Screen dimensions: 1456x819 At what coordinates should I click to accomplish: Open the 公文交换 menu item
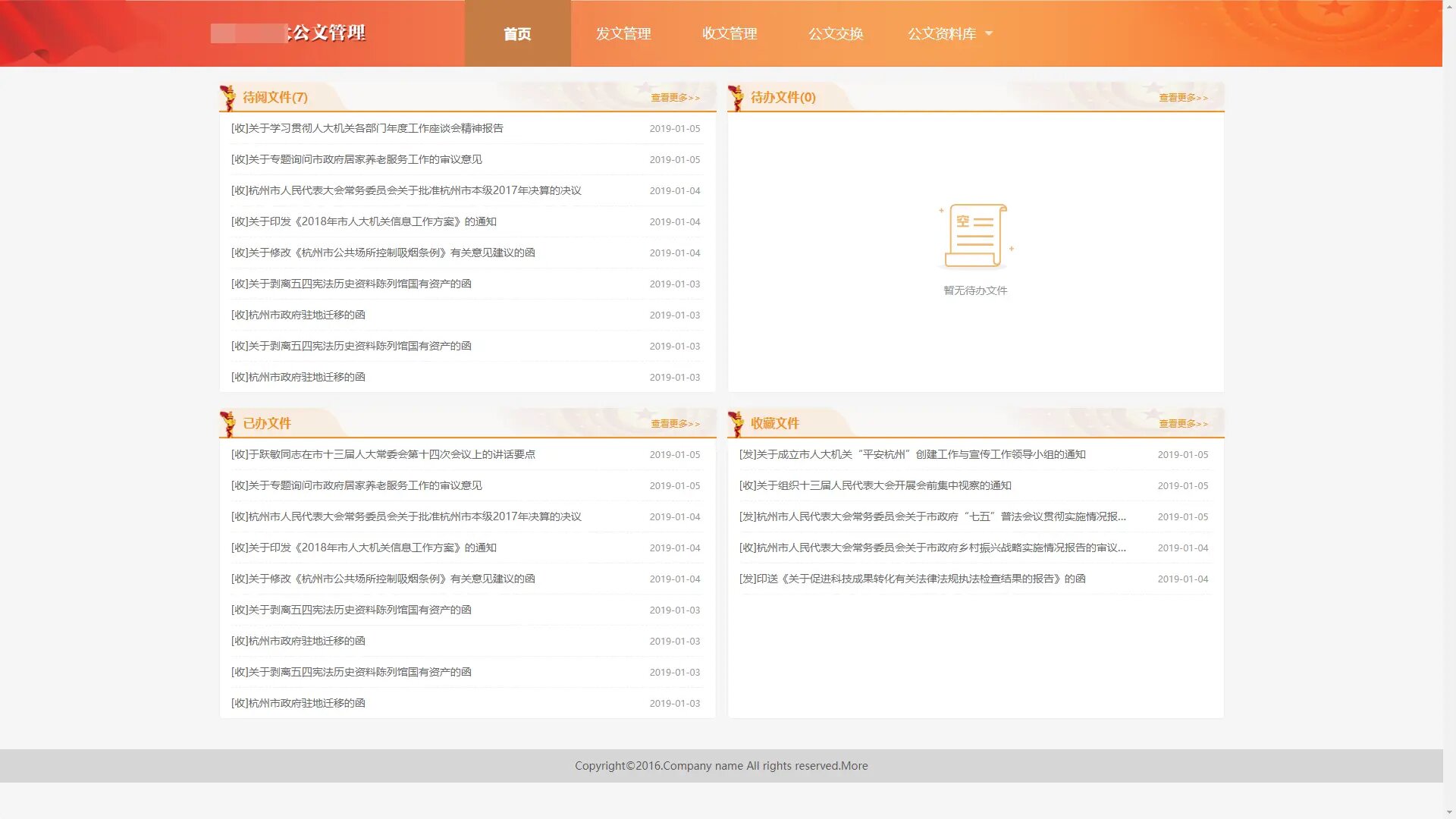pos(836,33)
